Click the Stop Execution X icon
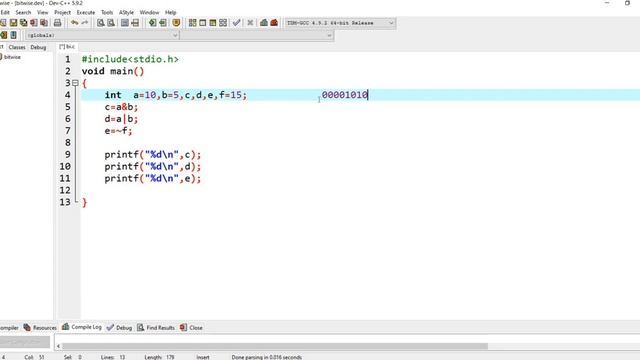The height and width of the screenshot is (360, 640). [x=250, y=23]
